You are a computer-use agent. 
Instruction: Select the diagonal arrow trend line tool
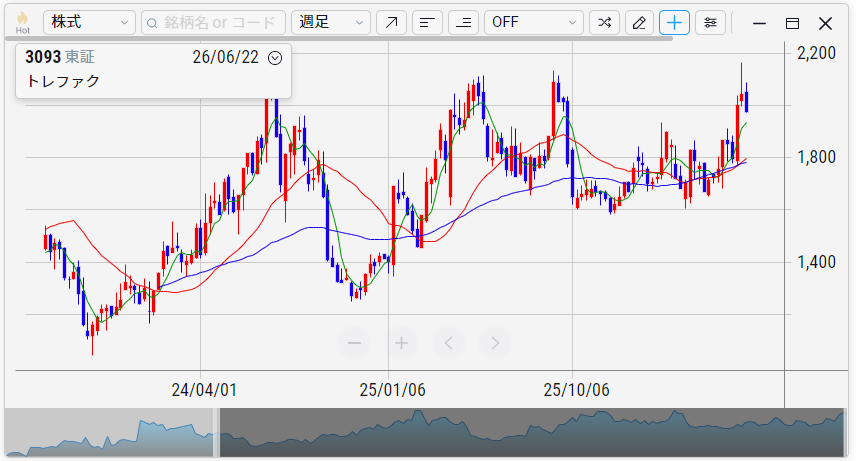(391, 22)
